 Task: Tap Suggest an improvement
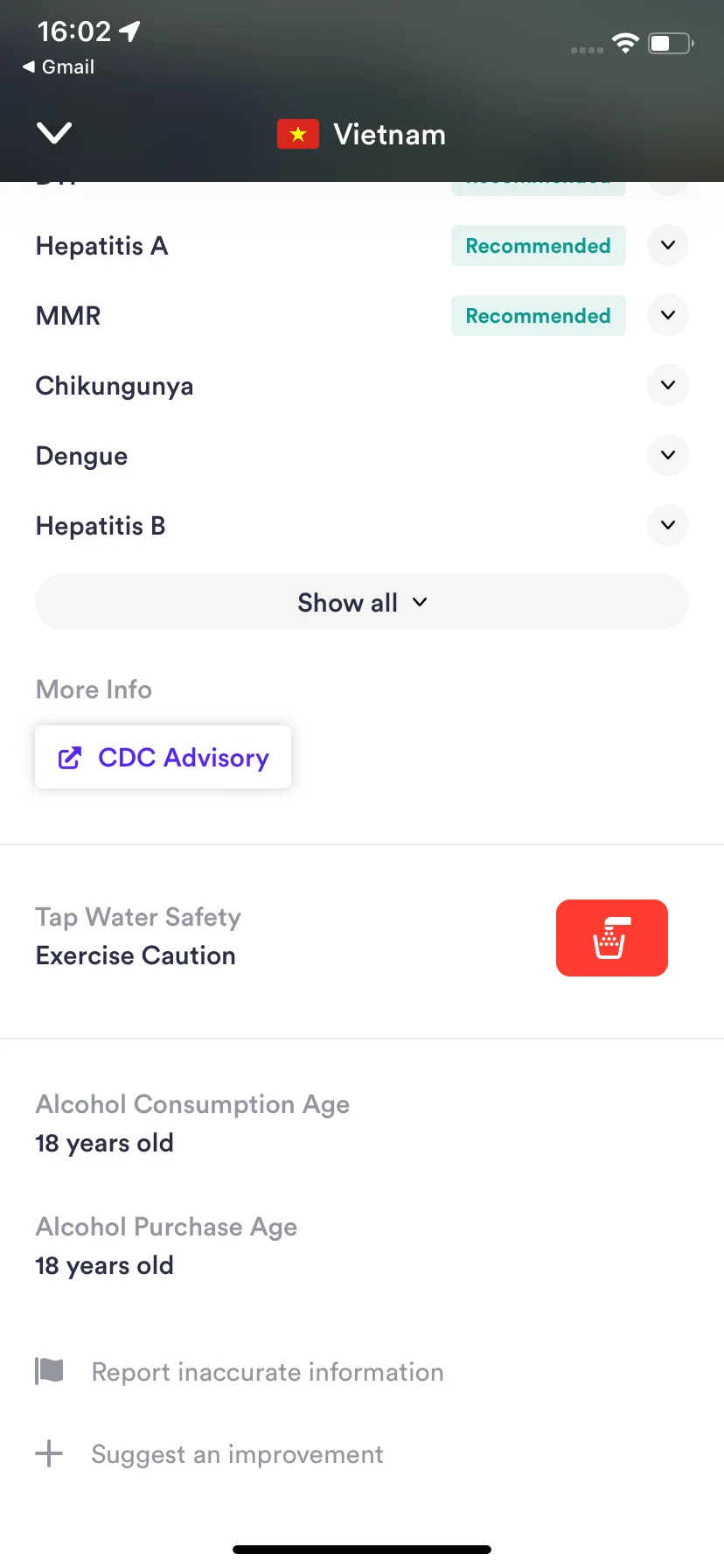(237, 1454)
